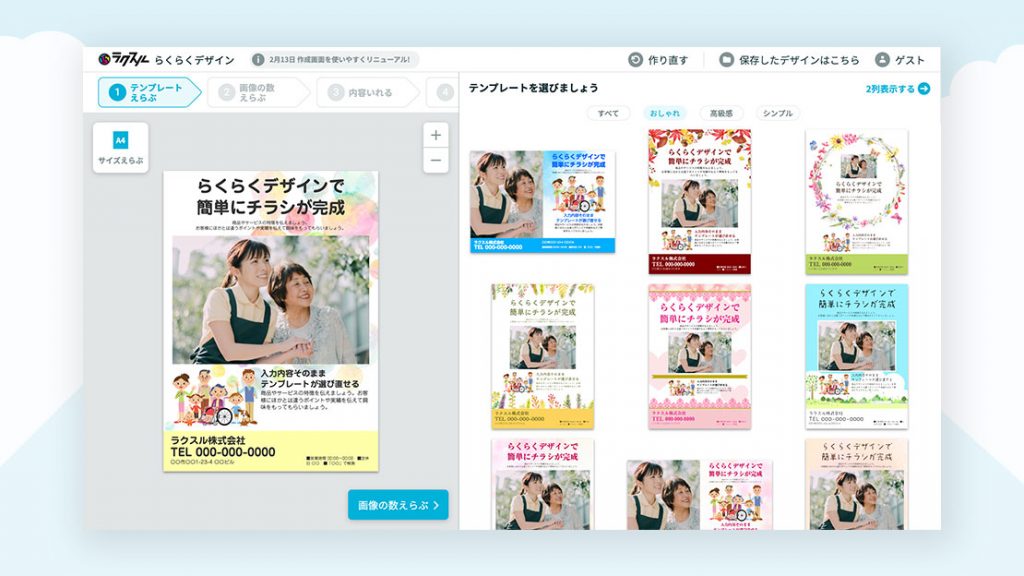The height and width of the screenshot is (576, 1024).
Task: Select the おしゃれ filter chip
Action: coord(665,113)
